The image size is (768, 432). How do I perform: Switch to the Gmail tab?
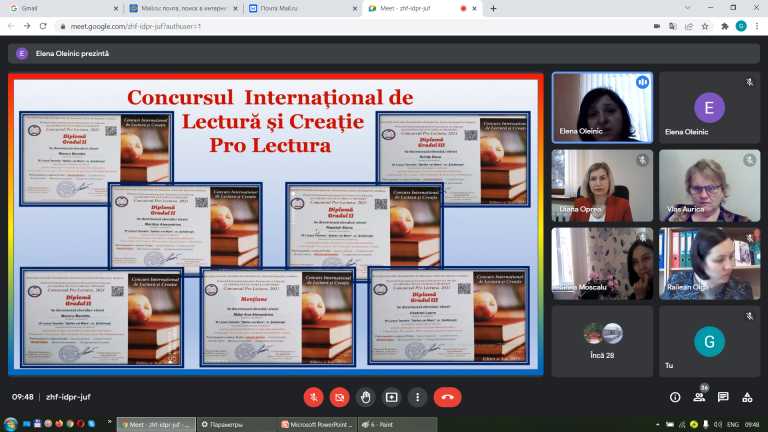click(64, 8)
